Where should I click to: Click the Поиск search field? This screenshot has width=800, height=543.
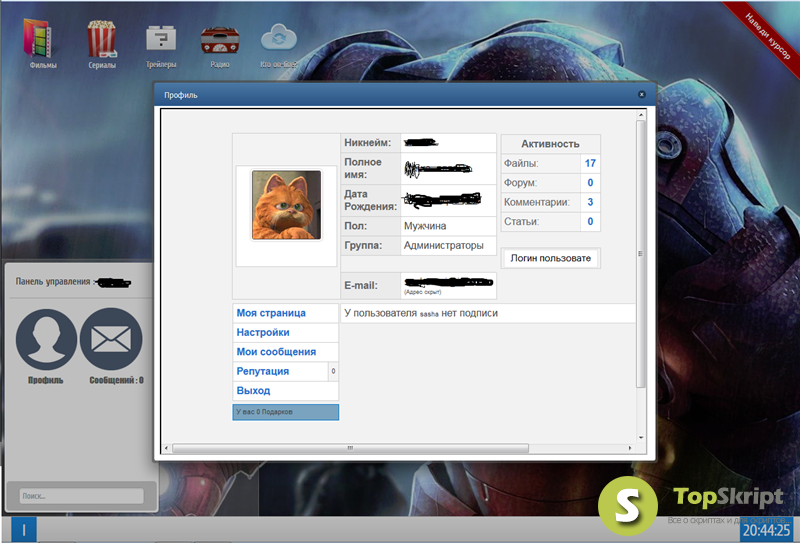[x=82, y=496]
